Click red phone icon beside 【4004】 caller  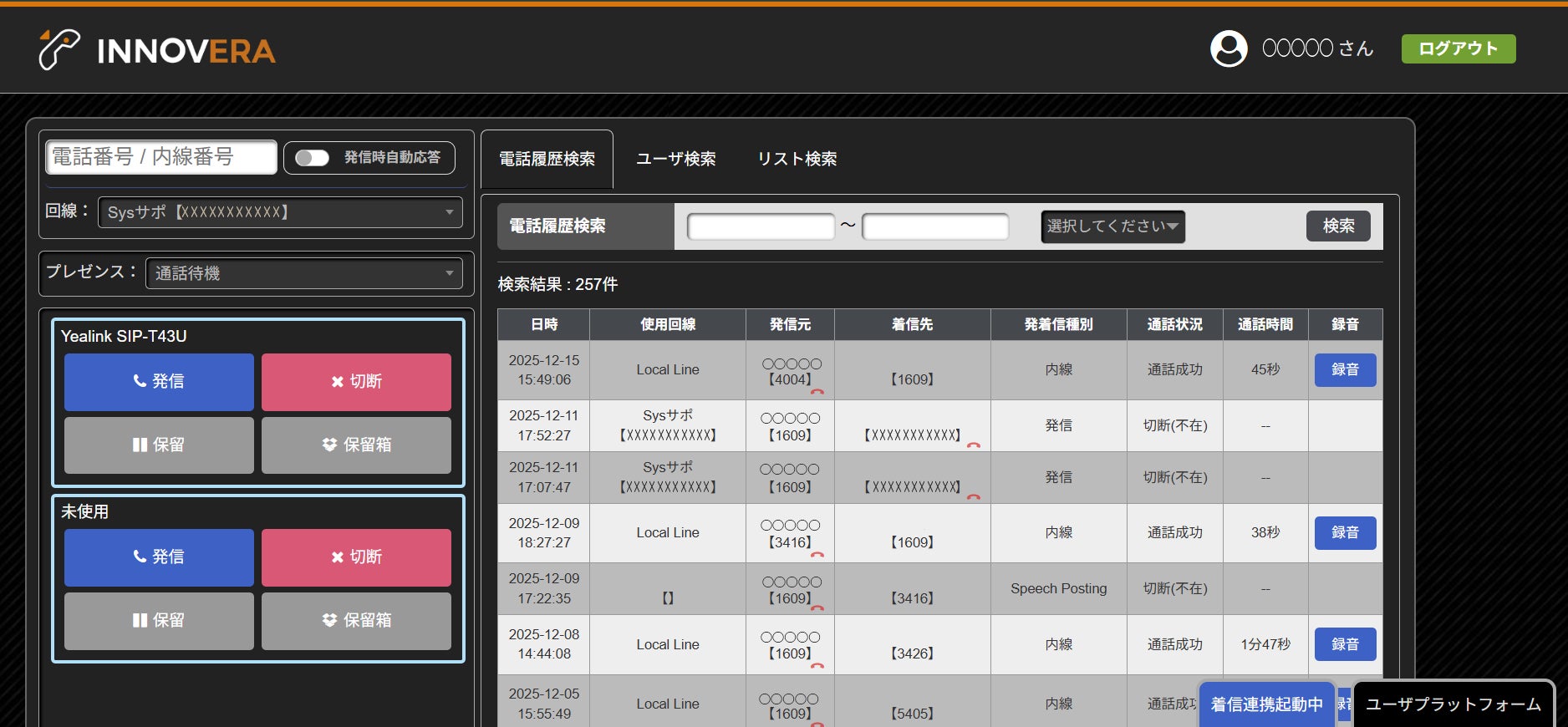[x=817, y=391]
